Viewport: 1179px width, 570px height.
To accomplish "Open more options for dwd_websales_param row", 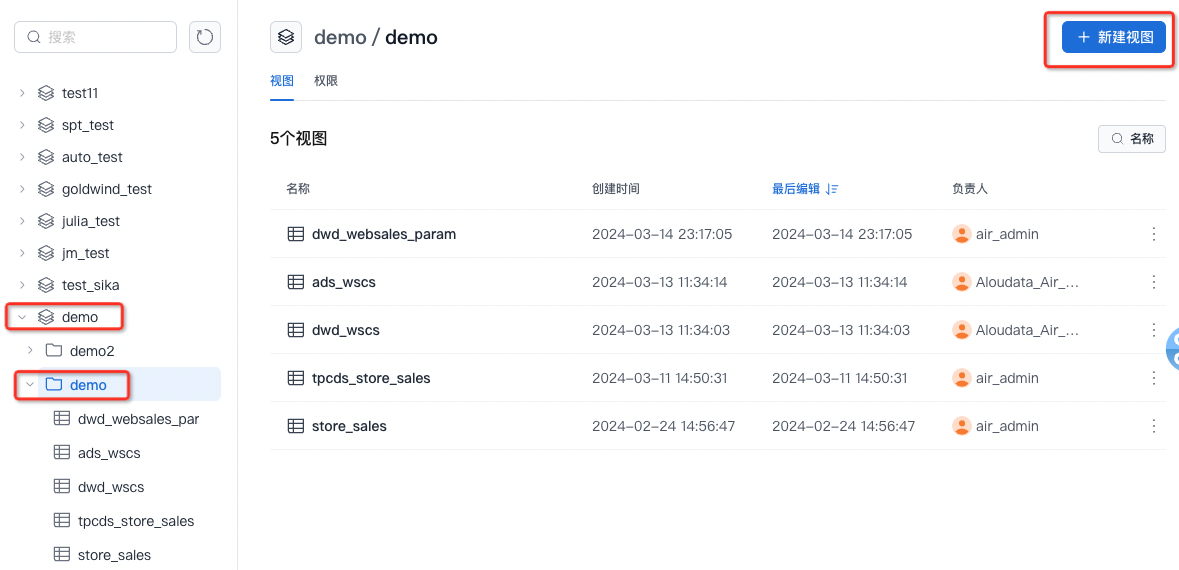I will [1153, 234].
